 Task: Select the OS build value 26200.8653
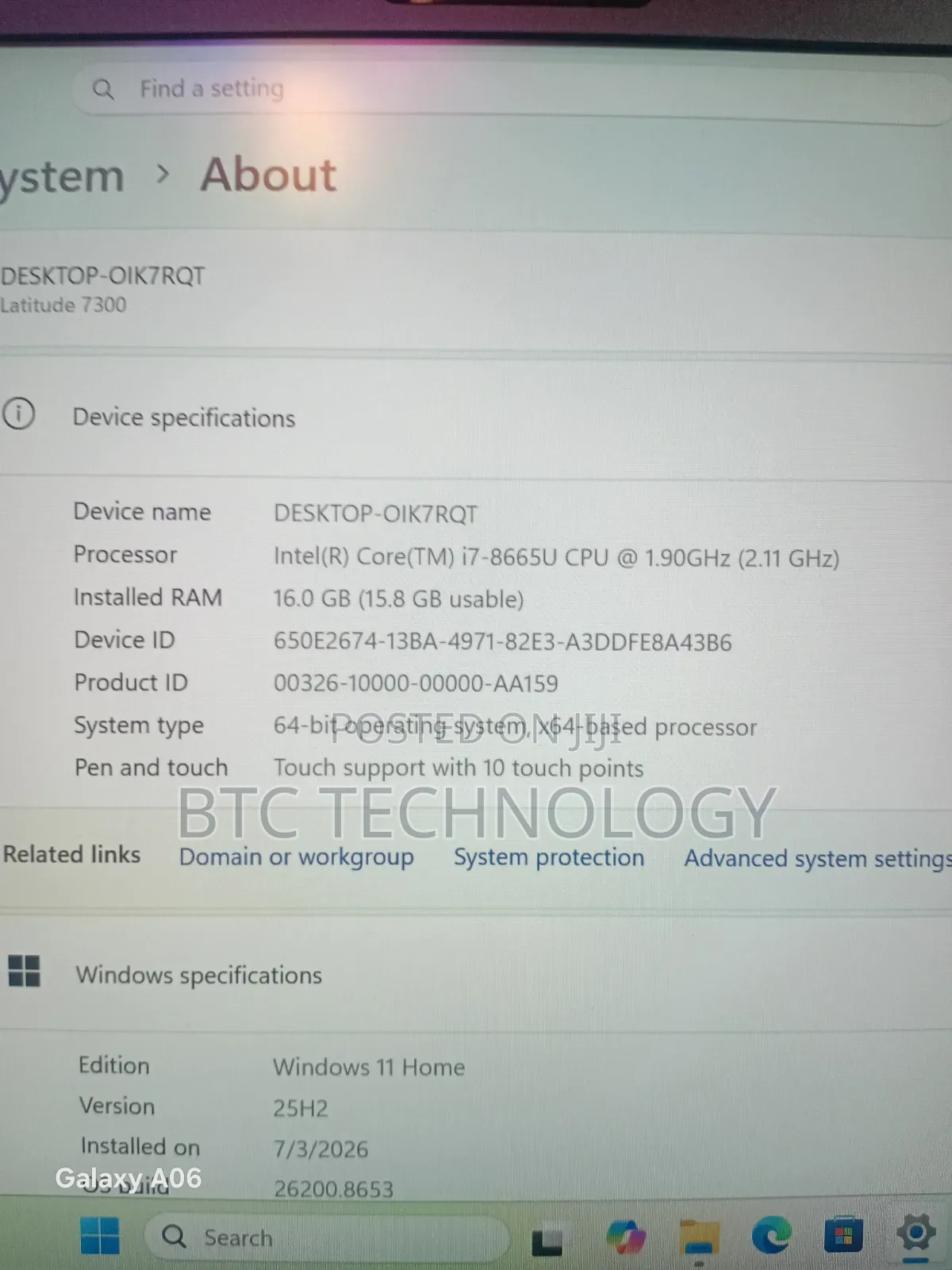tap(333, 1189)
